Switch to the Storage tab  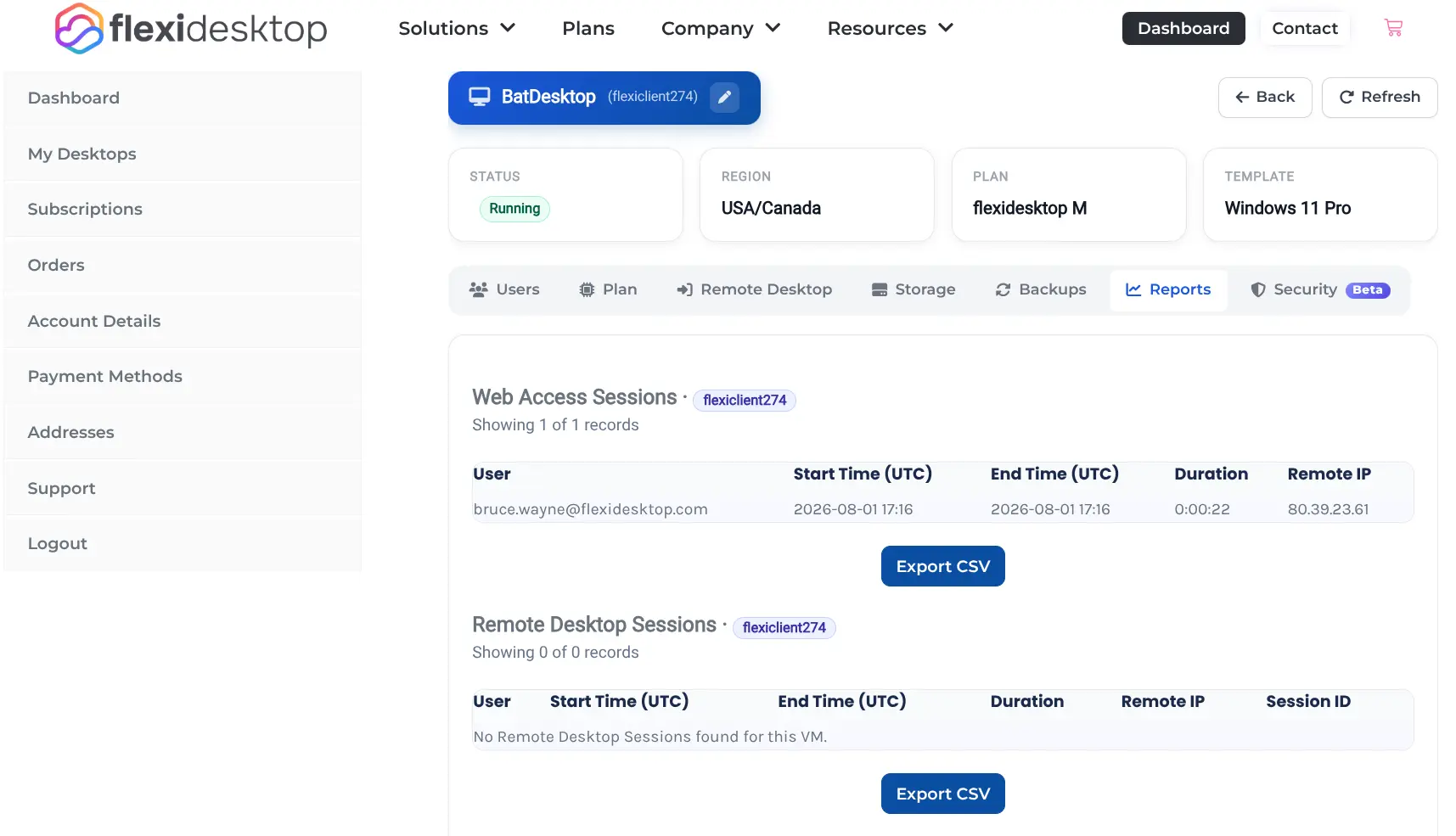click(914, 289)
